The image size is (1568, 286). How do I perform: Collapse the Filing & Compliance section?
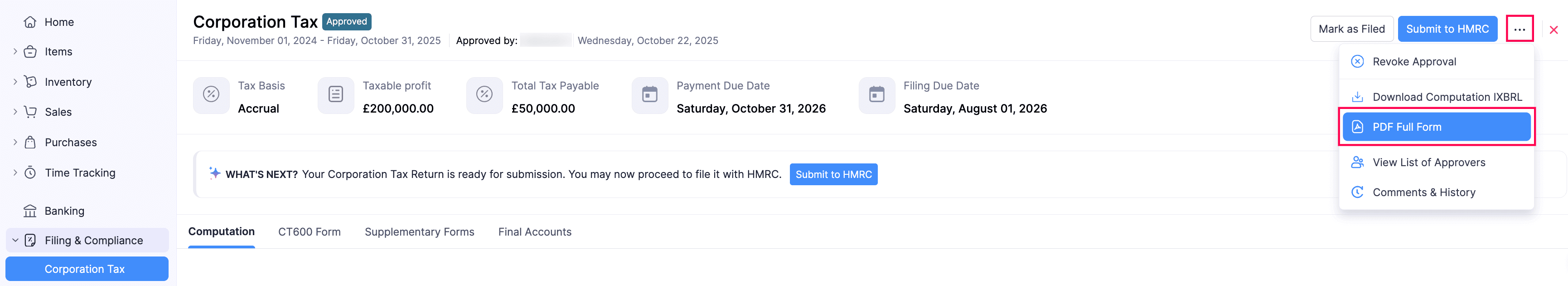pos(15,240)
